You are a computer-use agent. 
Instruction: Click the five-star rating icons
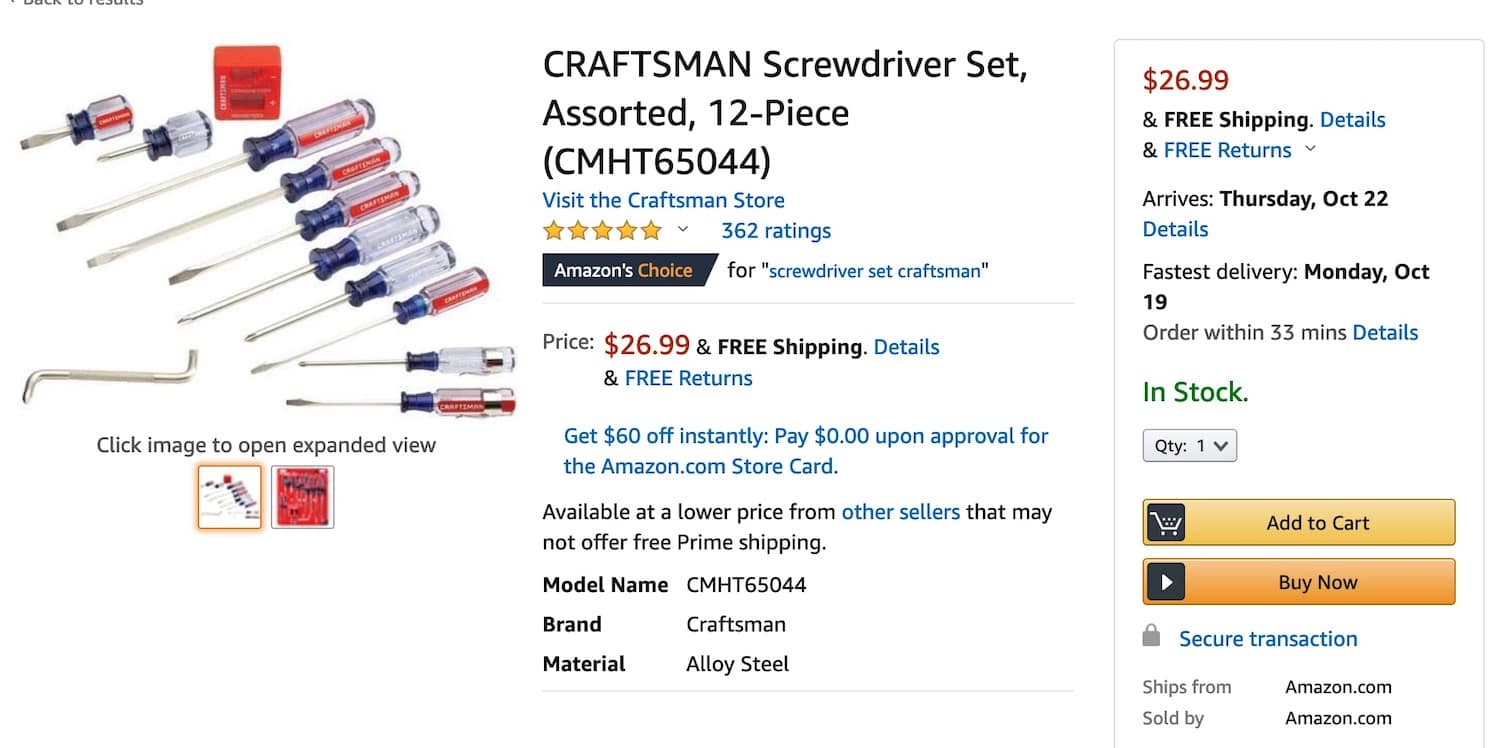pyautogui.click(x=602, y=231)
